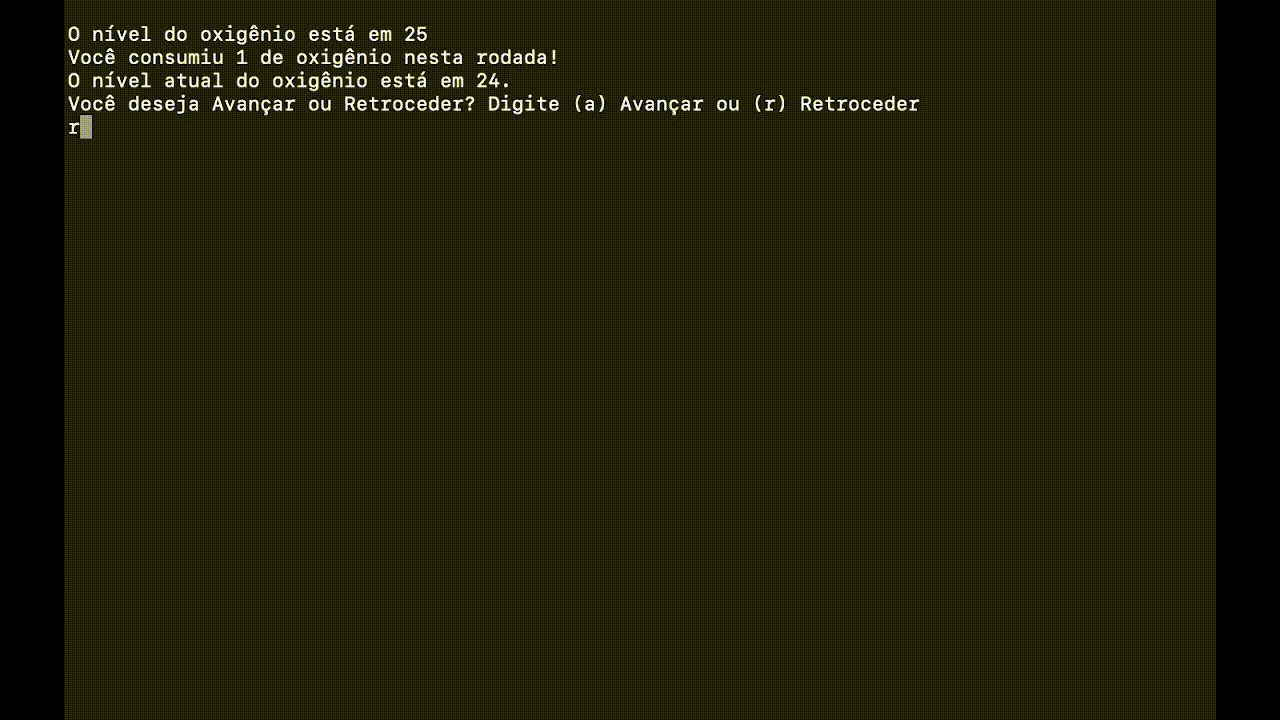The height and width of the screenshot is (720, 1280).
Task: Click the word 'rodada!' in second line
Action: tap(518, 58)
